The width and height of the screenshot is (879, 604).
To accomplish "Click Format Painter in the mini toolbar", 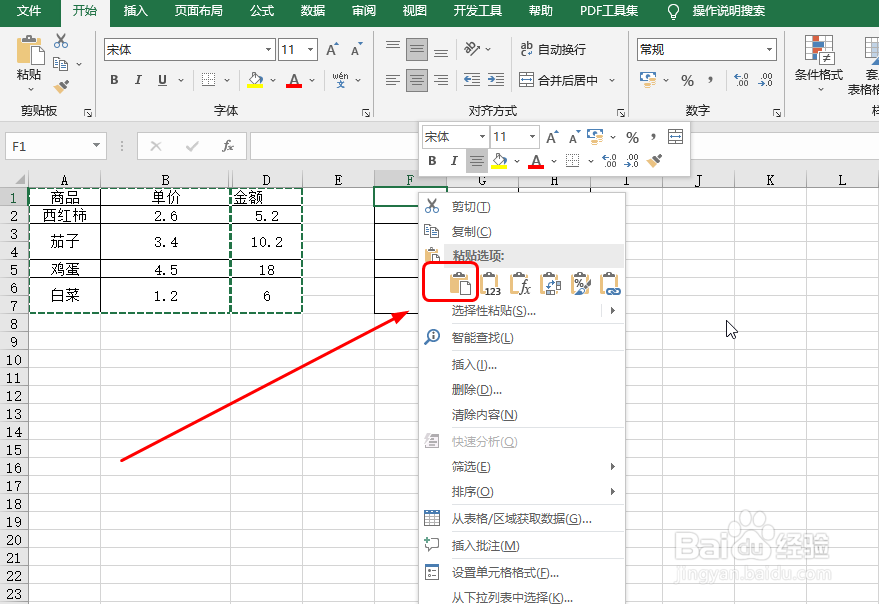I will (x=653, y=160).
